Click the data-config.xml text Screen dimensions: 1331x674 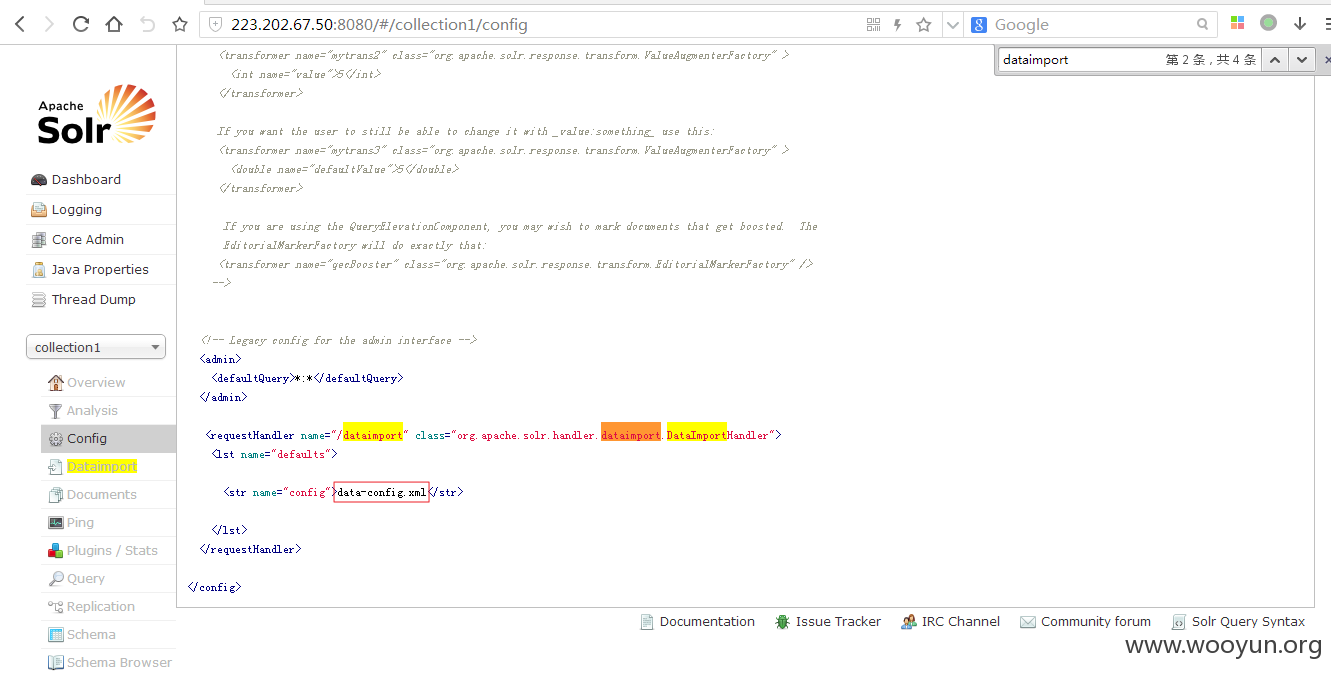click(382, 492)
